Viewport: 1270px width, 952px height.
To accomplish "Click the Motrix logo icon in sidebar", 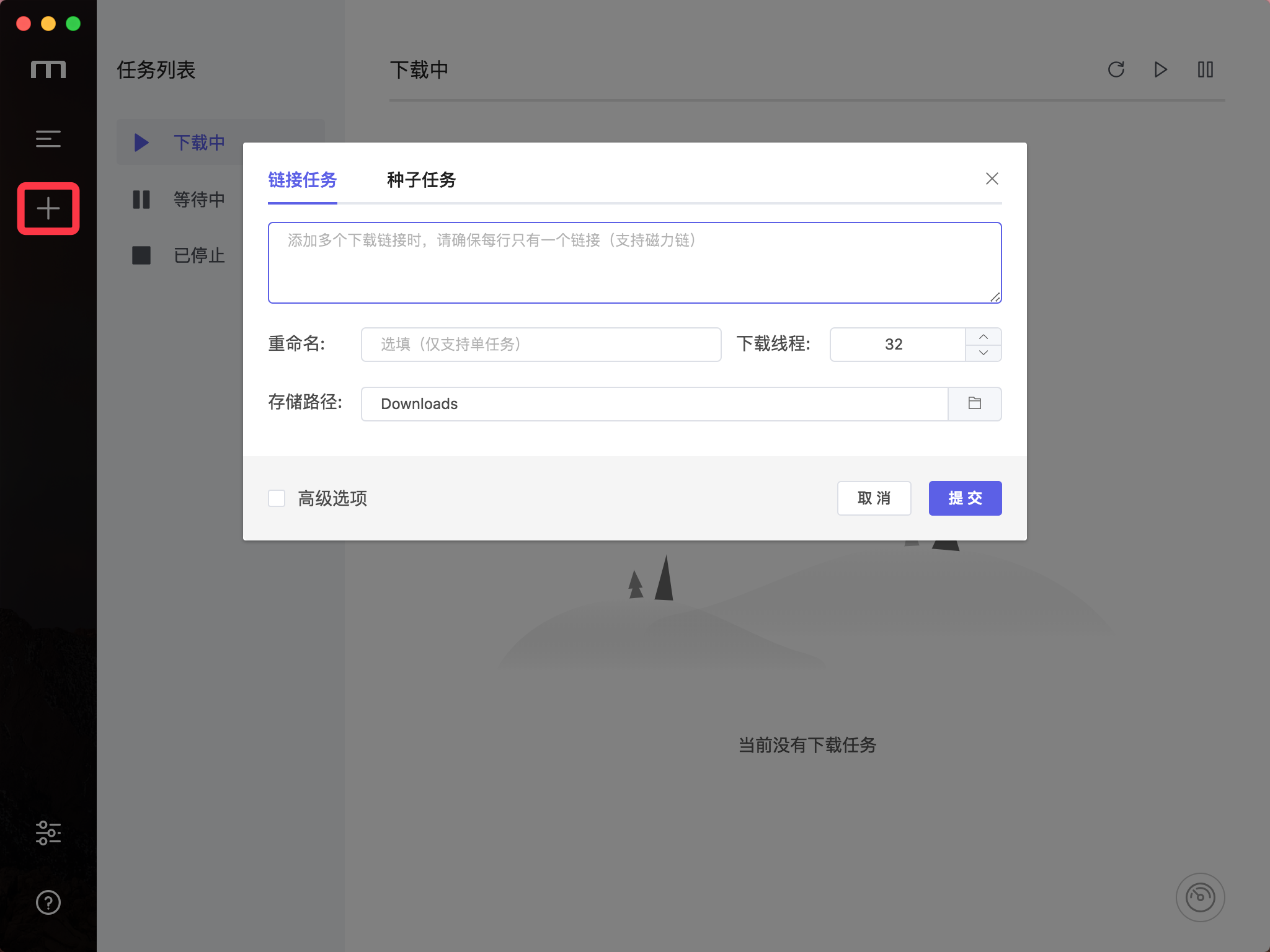I will tap(48, 69).
